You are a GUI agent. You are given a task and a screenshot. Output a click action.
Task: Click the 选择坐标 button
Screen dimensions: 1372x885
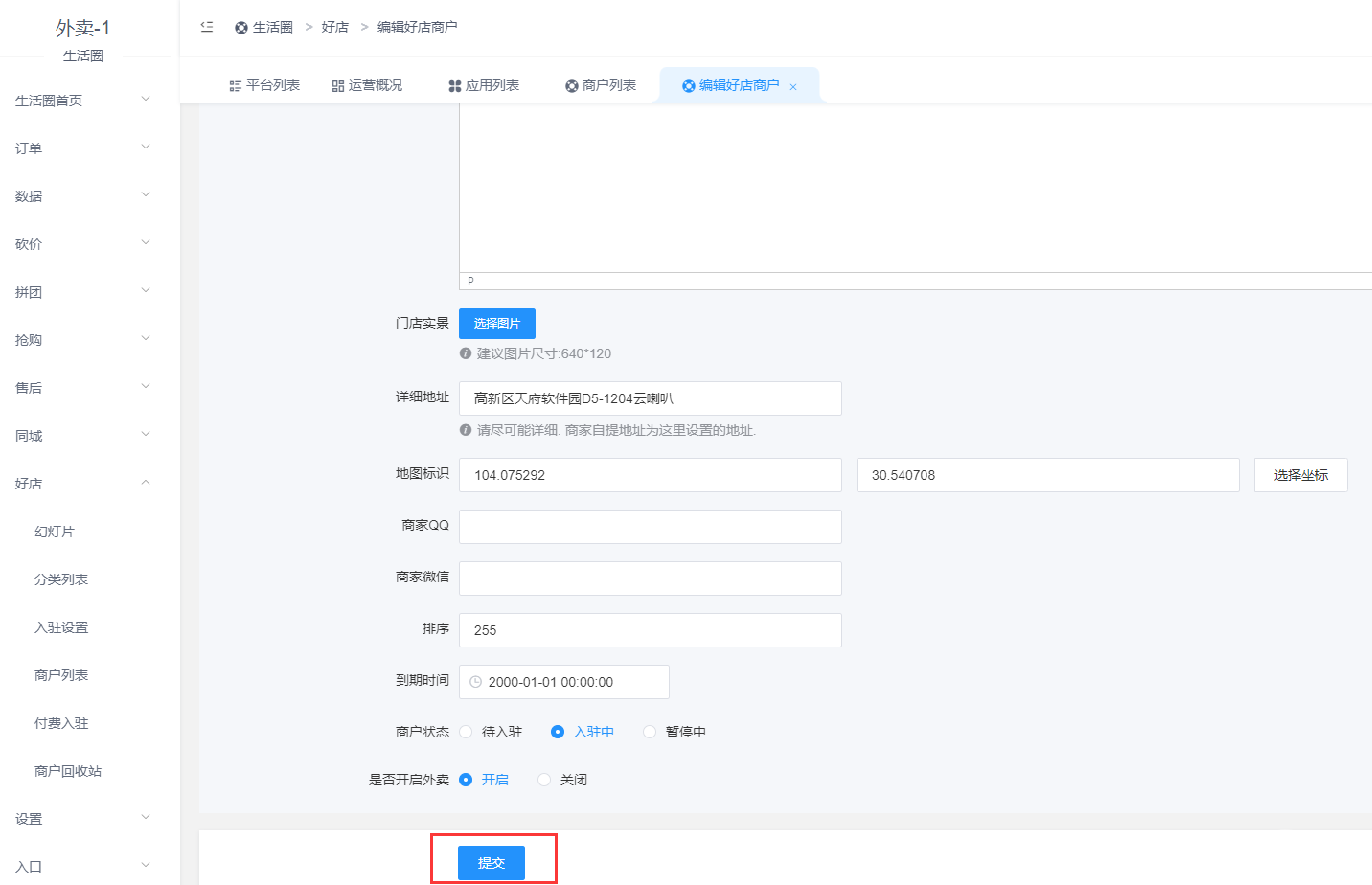tap(1301, 475)
